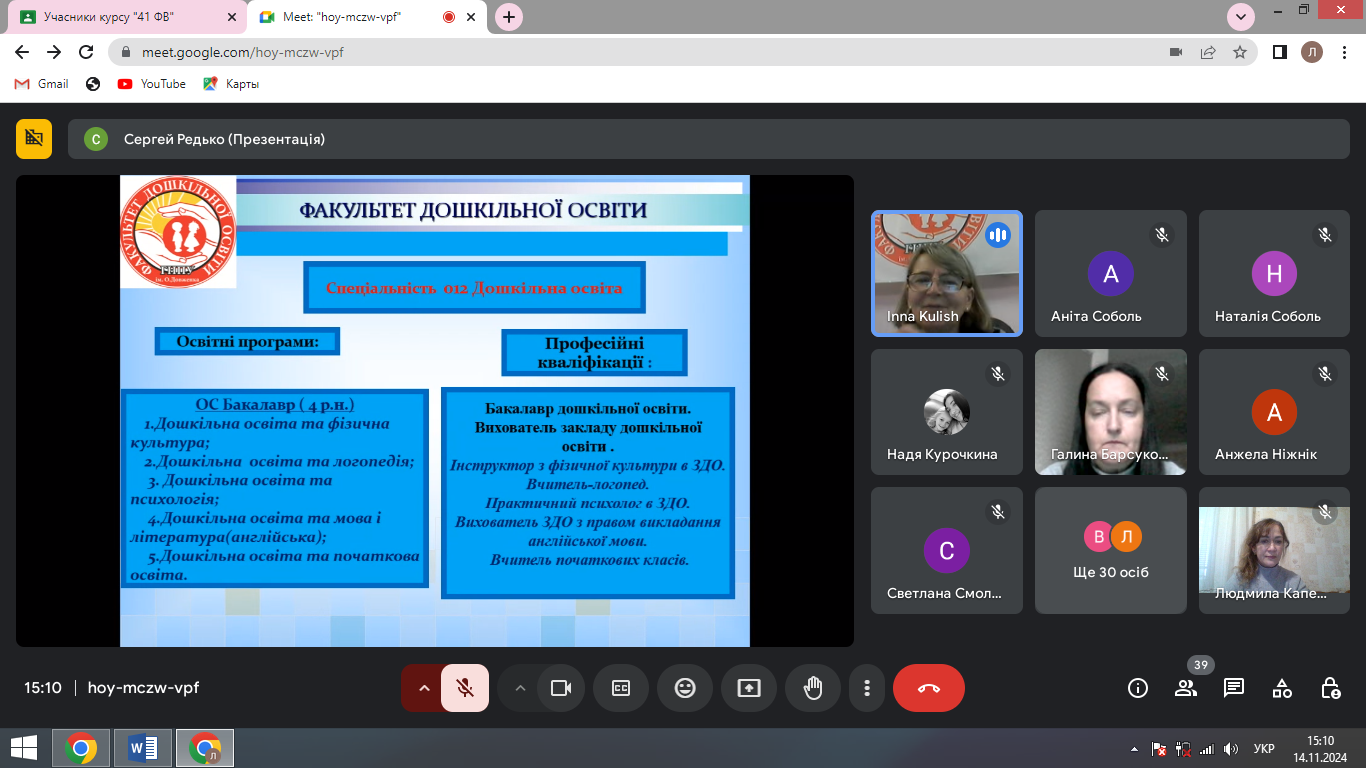The width and height of the screenshot is (1366, 768).
Task: Open more options three-dot menu
Action: click(867, 688)
